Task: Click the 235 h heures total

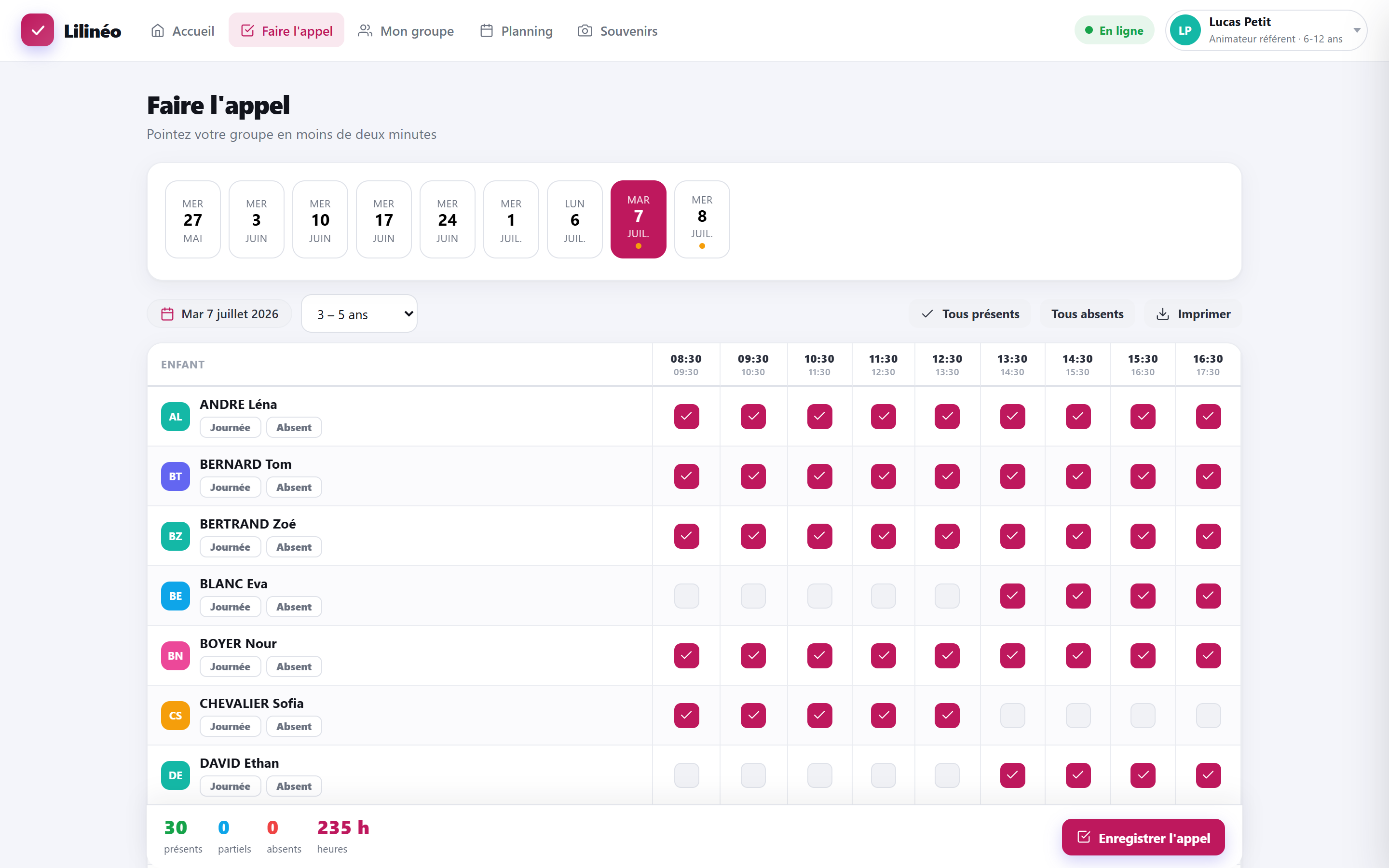Action: click(x=343, y=837)
